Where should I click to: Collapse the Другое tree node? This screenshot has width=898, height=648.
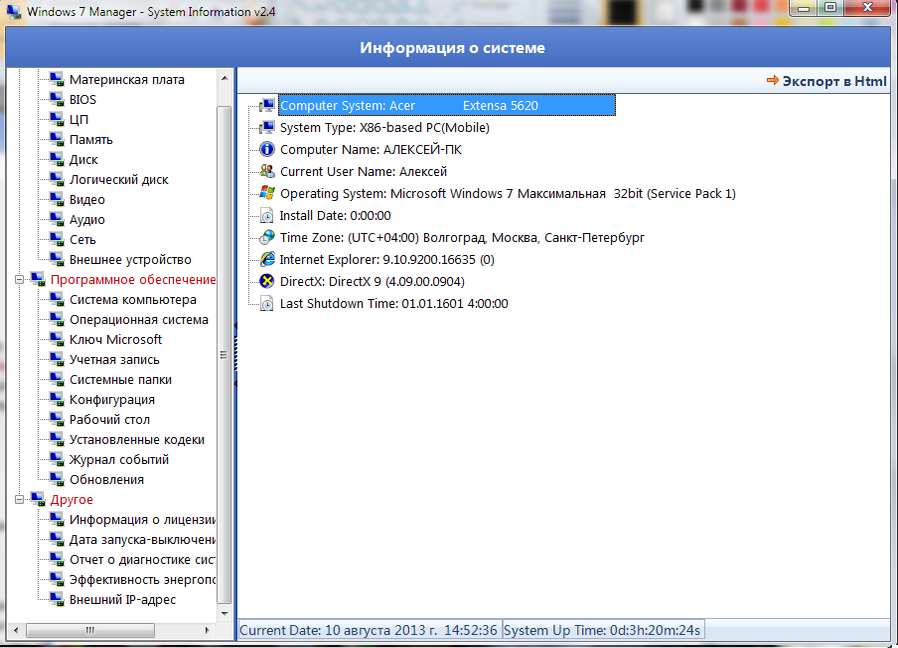[19, 500]
